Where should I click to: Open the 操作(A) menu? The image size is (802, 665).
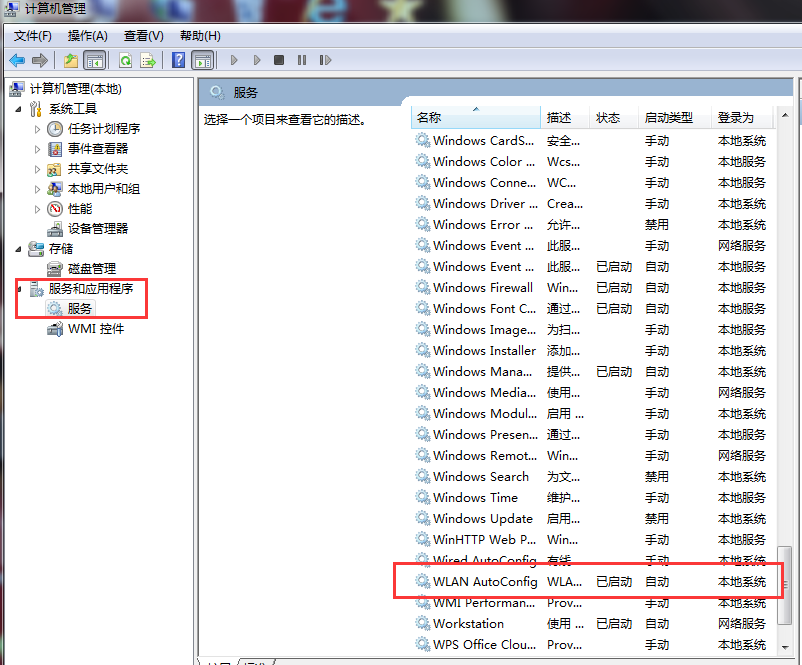(x=87, y=36)
